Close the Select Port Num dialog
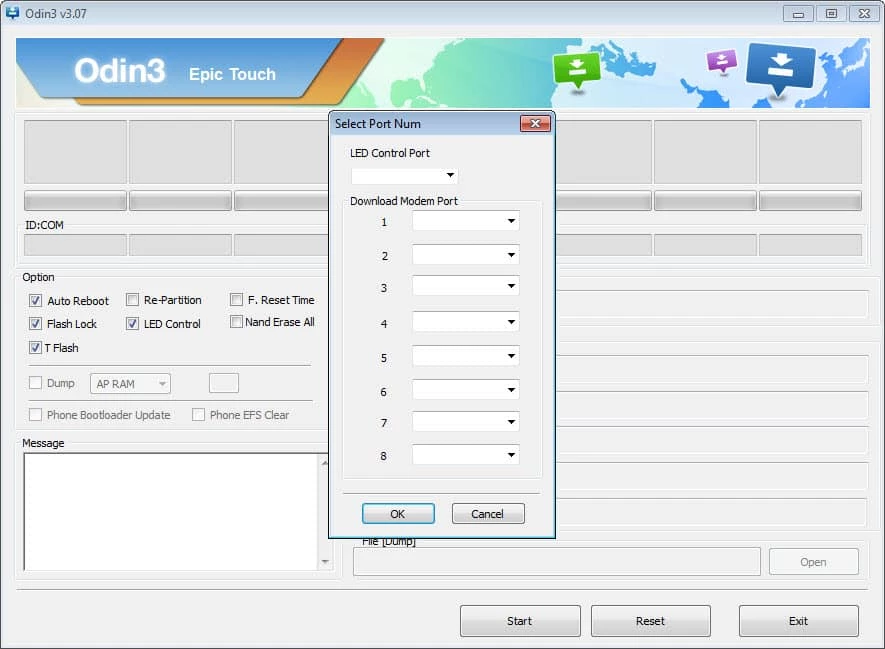This screenshot has width=885, height=649. pyautogui.click(x=535, y=124)
